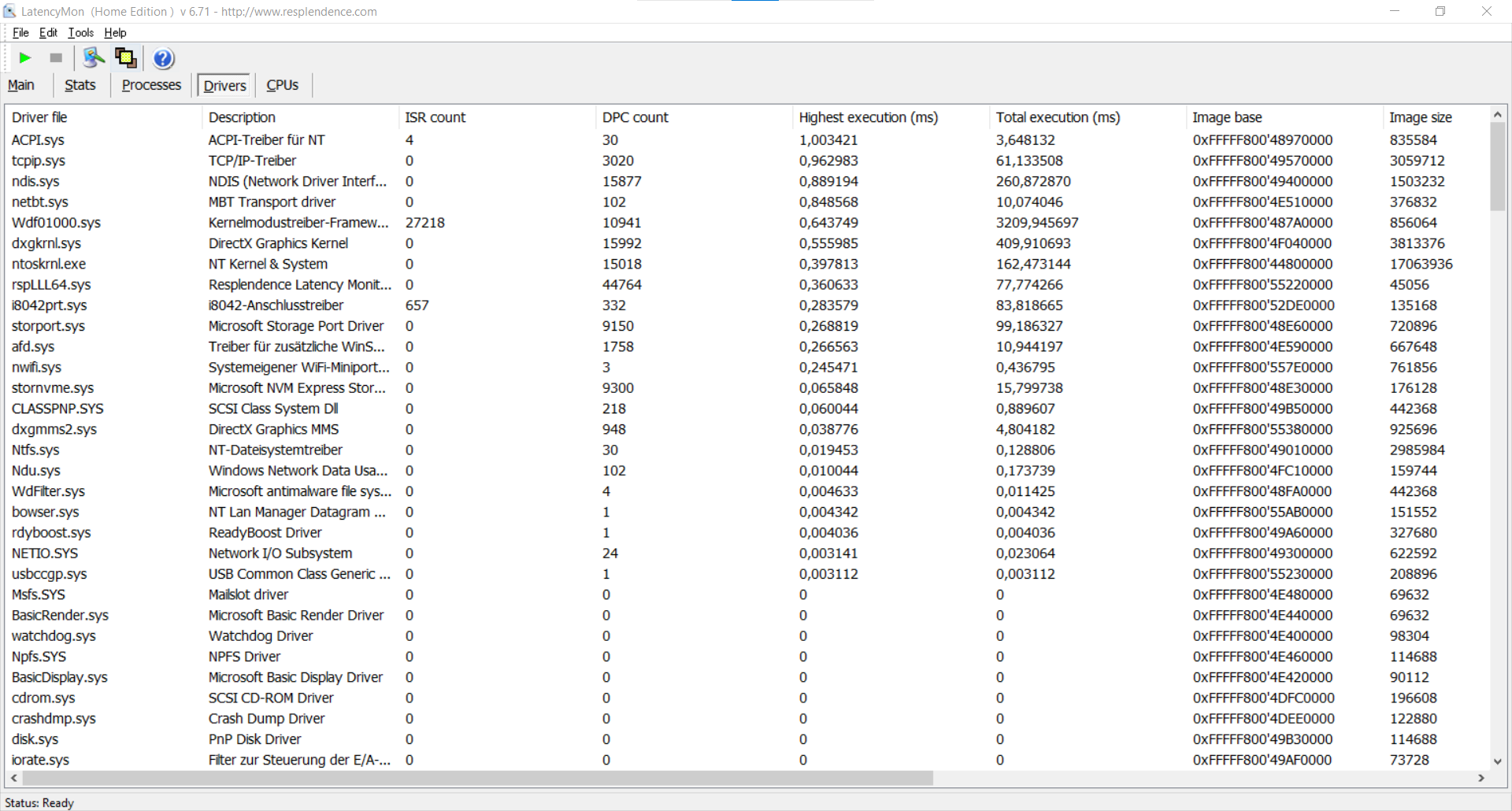
Task: Click 'Microsoft Basic Render Driver' description
Action: tap(296, 616)
